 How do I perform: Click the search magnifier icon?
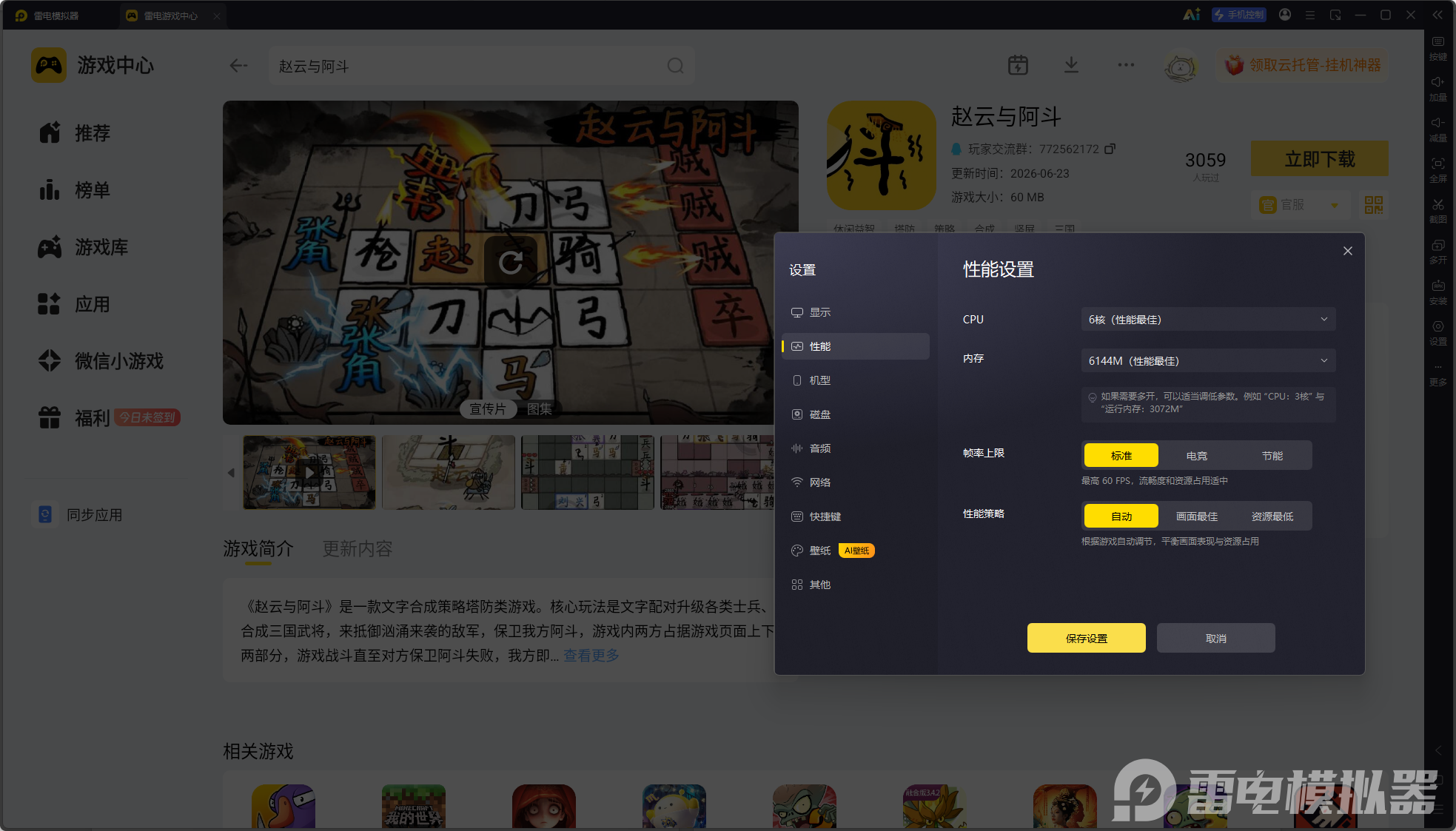[x=675, y=66]
